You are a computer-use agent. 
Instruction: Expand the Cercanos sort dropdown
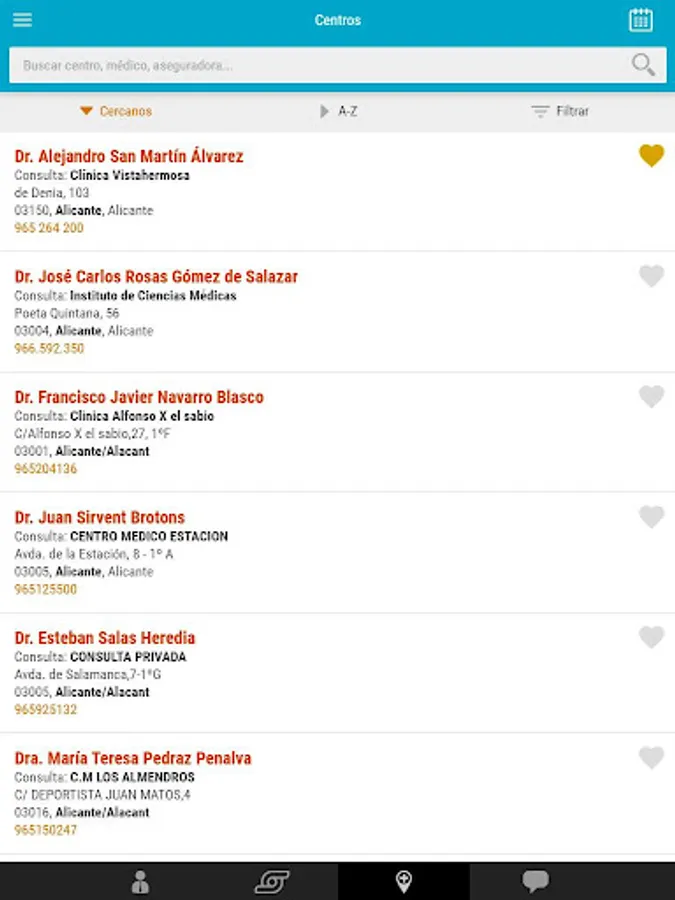pyautogui.click(x=116, y=111)
